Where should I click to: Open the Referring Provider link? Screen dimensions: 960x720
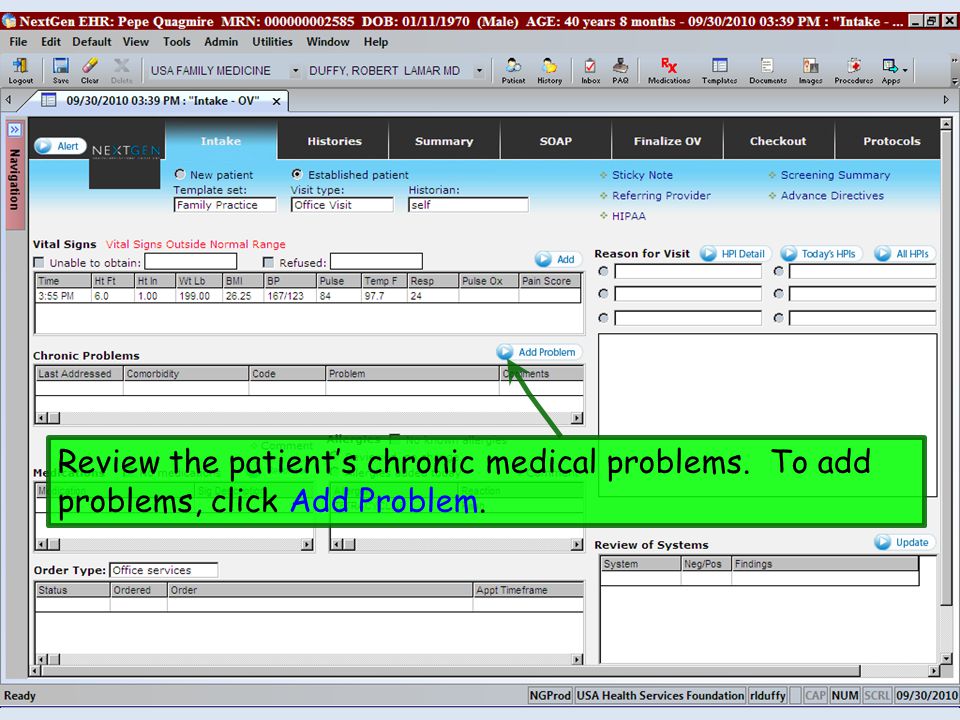click(x=661, y=195)
